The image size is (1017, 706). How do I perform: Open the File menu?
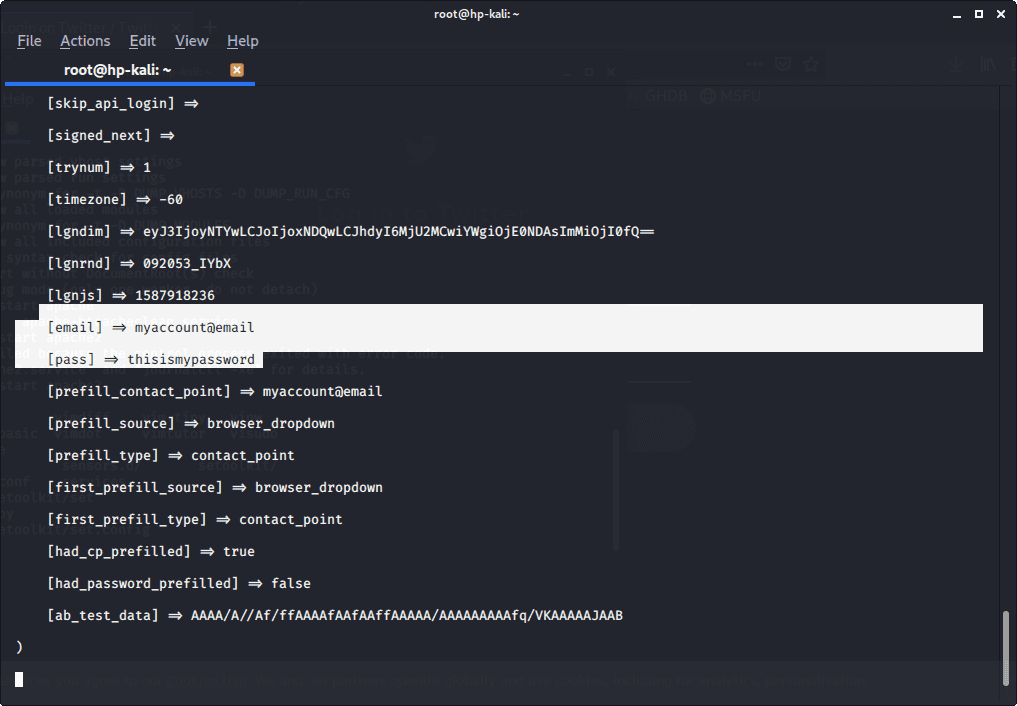point(29,41)
